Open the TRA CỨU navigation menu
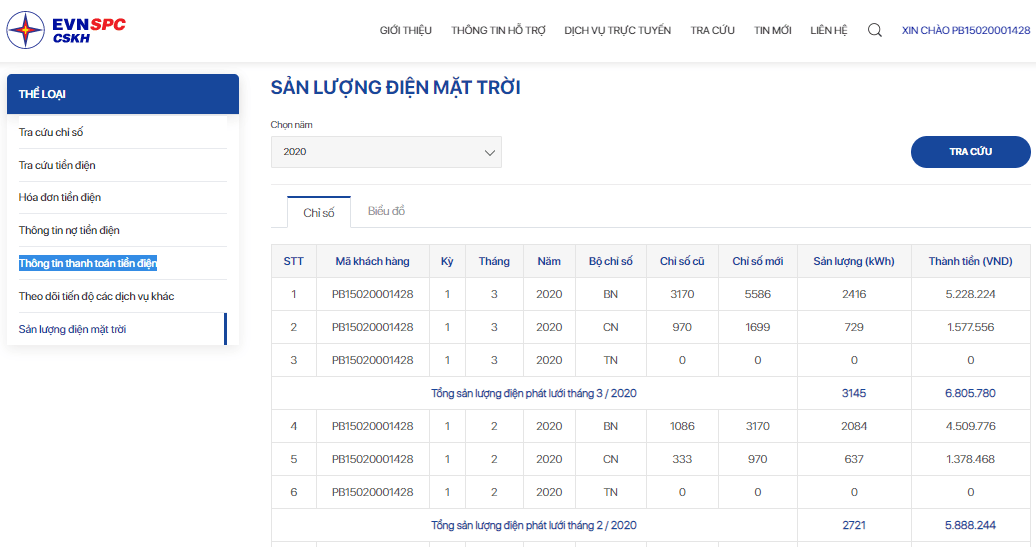The image size is (1036, 547). click(712, 30)
